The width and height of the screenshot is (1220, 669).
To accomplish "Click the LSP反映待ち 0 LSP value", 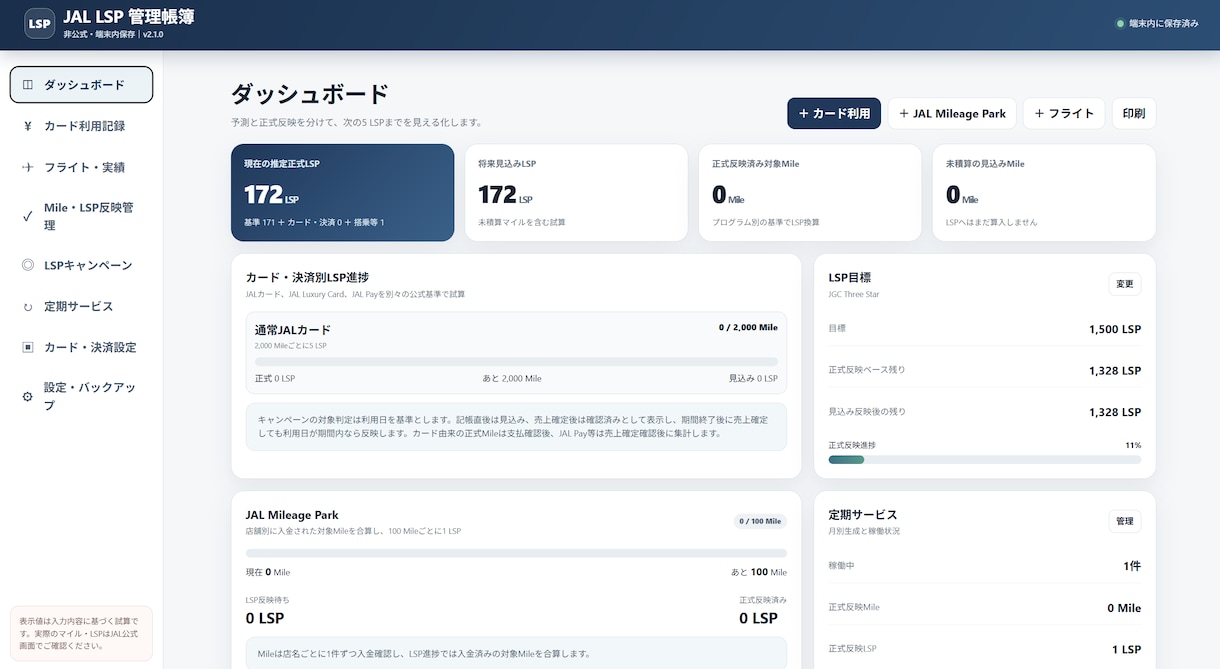I will 265,618.
